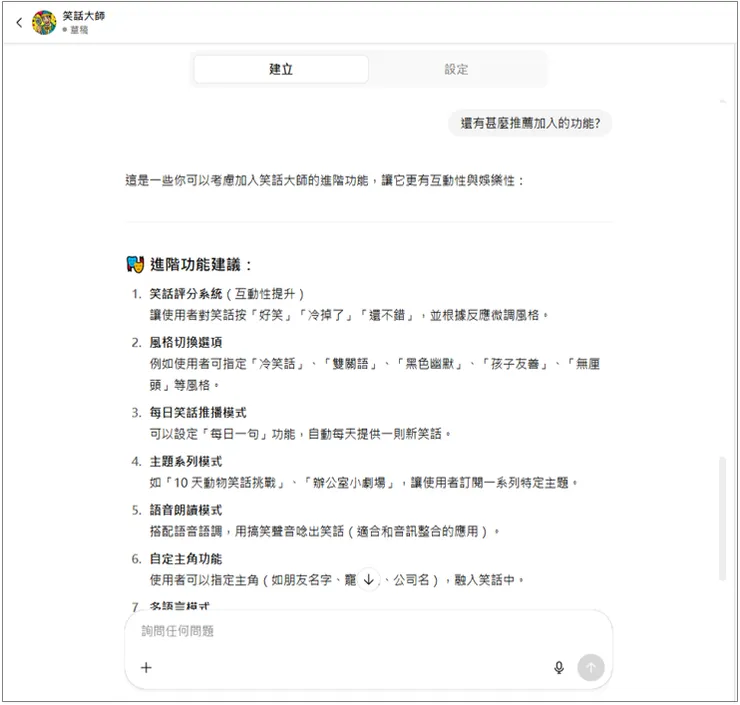Switch to the 建立 tab

[x=281, y=69]
